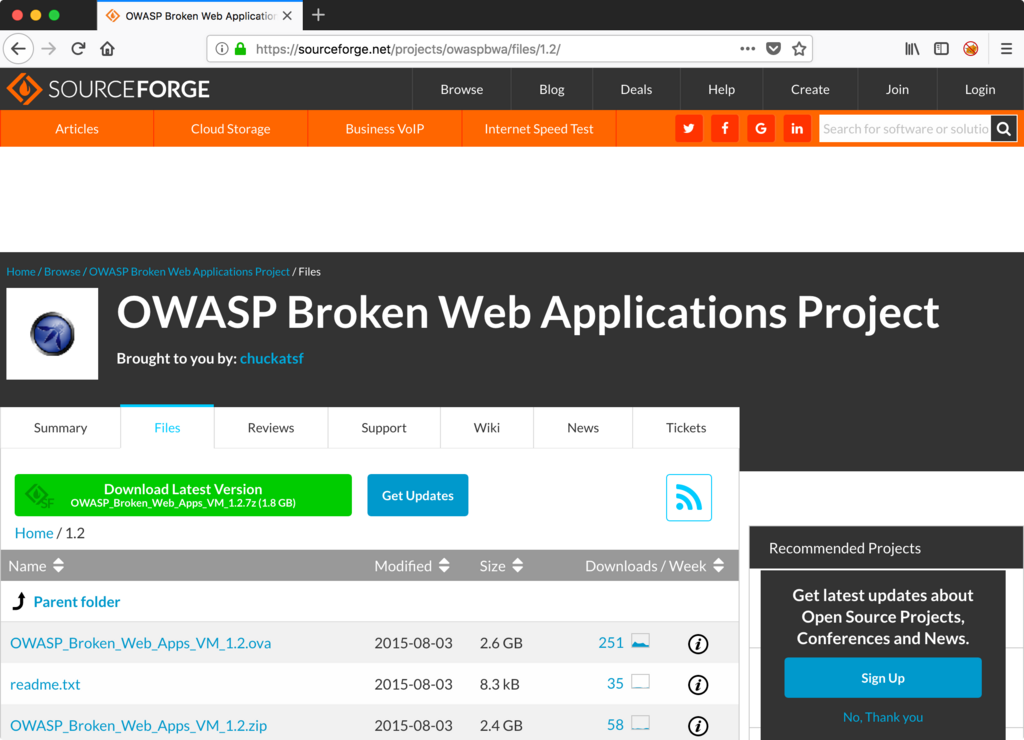
Task: Sort file list by Name
Action: tap(36, 566)
